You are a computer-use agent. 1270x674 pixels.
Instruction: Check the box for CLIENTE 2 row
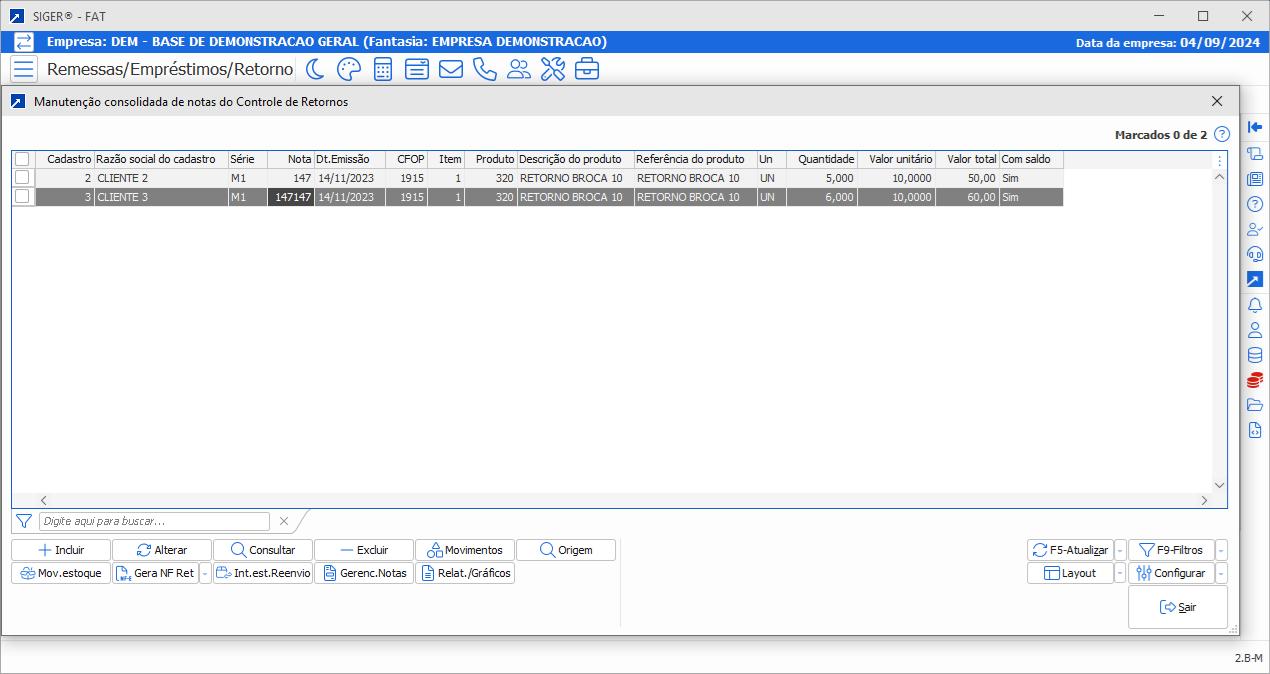pos(22,178)
